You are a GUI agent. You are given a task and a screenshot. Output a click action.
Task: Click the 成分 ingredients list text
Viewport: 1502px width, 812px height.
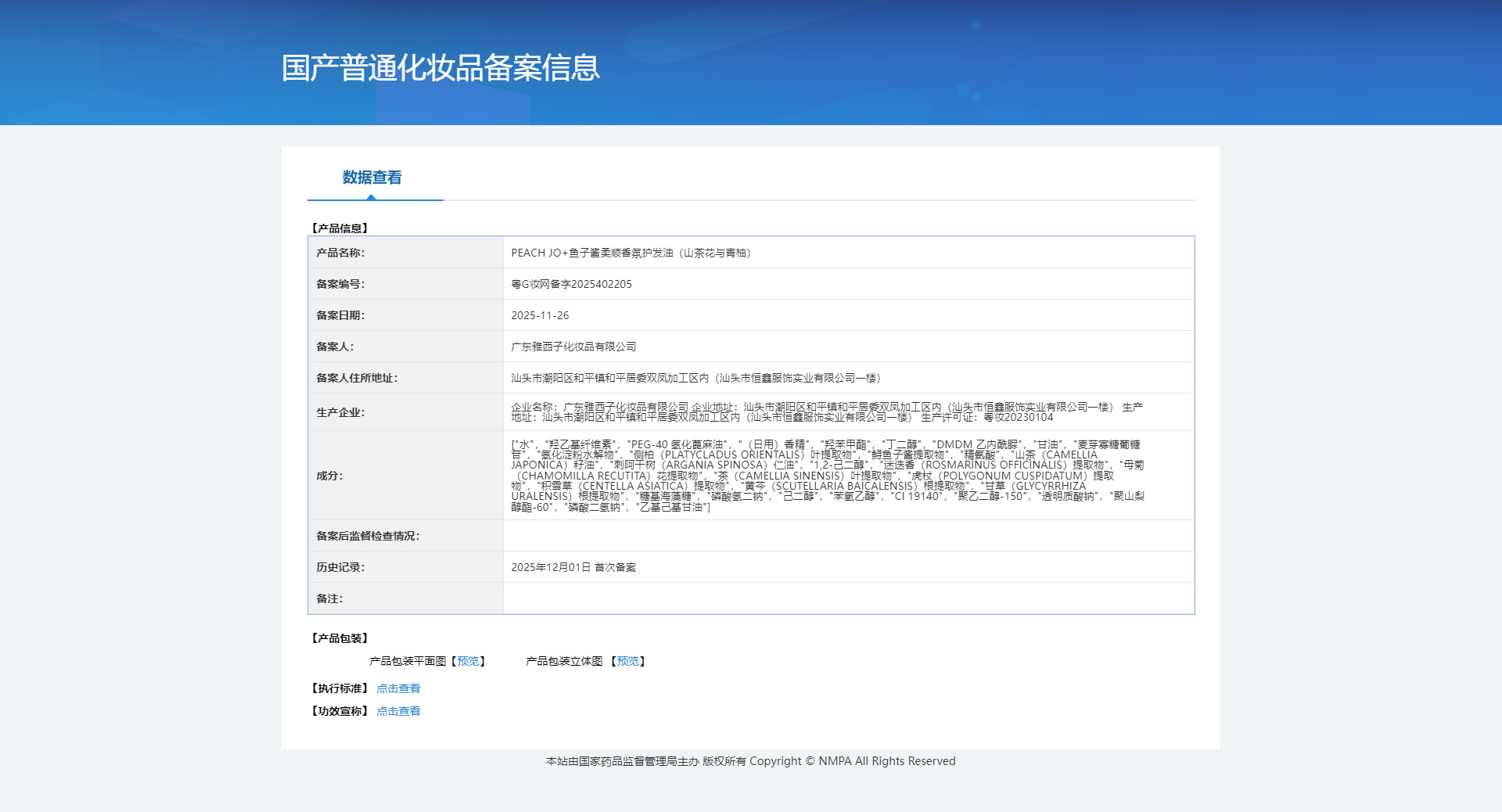[826, 476]
